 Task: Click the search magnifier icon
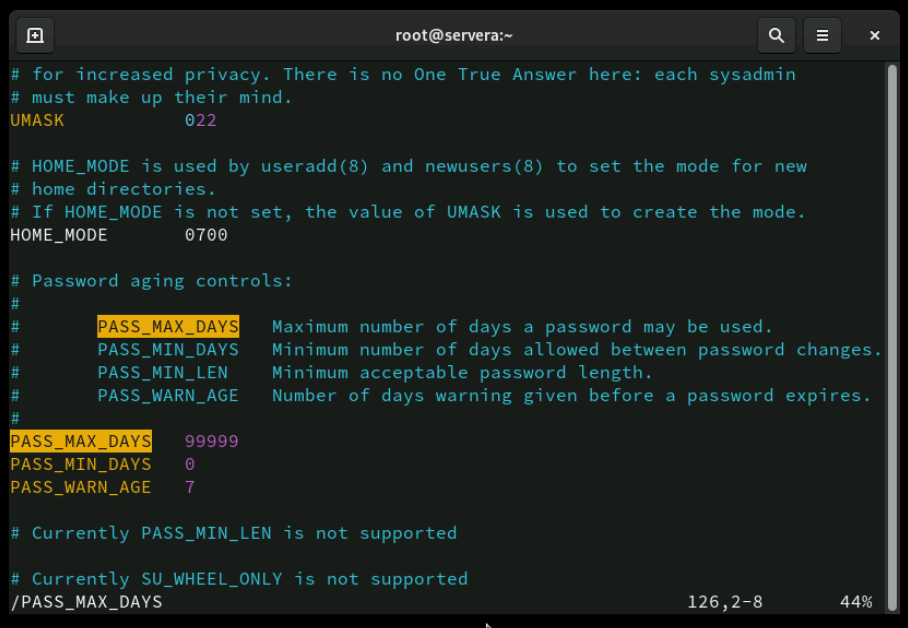coord(776,35)
